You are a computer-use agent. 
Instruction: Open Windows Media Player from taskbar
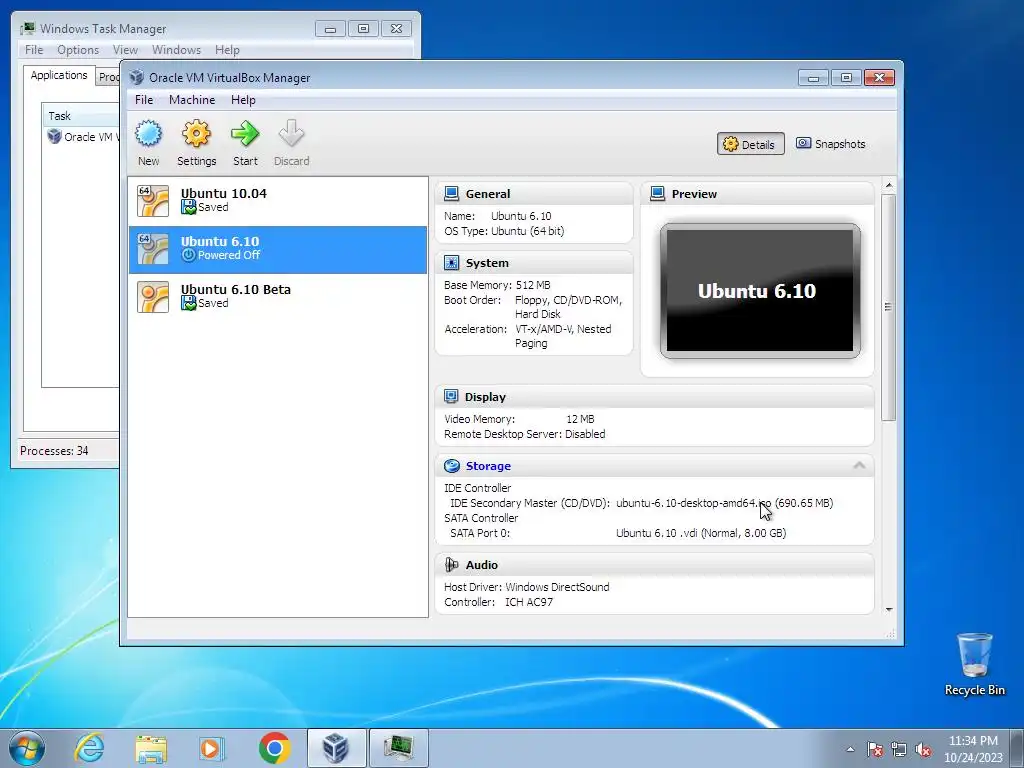point(212,748)
